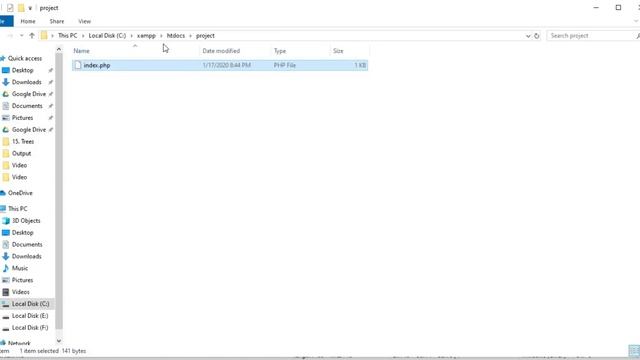Navigate to This PC breadcrumb
Screen dimensions: 640x360
(x=67, y=36)
